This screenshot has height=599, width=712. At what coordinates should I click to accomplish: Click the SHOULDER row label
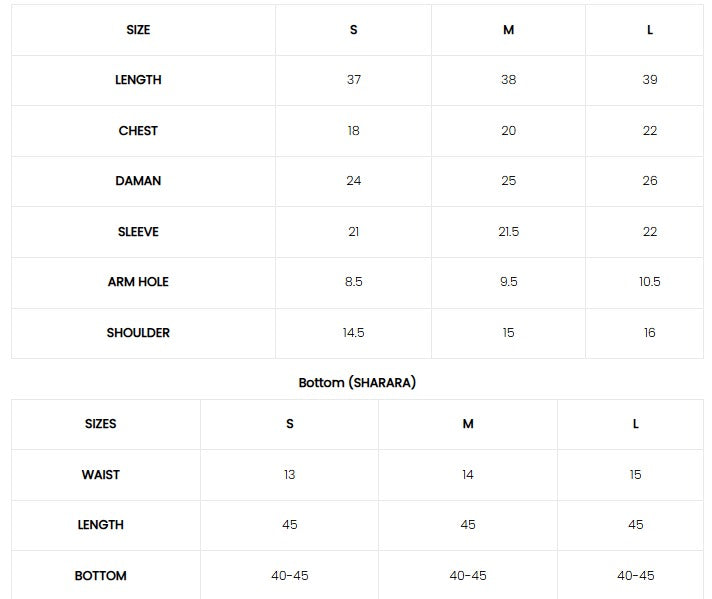click(x=138, y=333)
